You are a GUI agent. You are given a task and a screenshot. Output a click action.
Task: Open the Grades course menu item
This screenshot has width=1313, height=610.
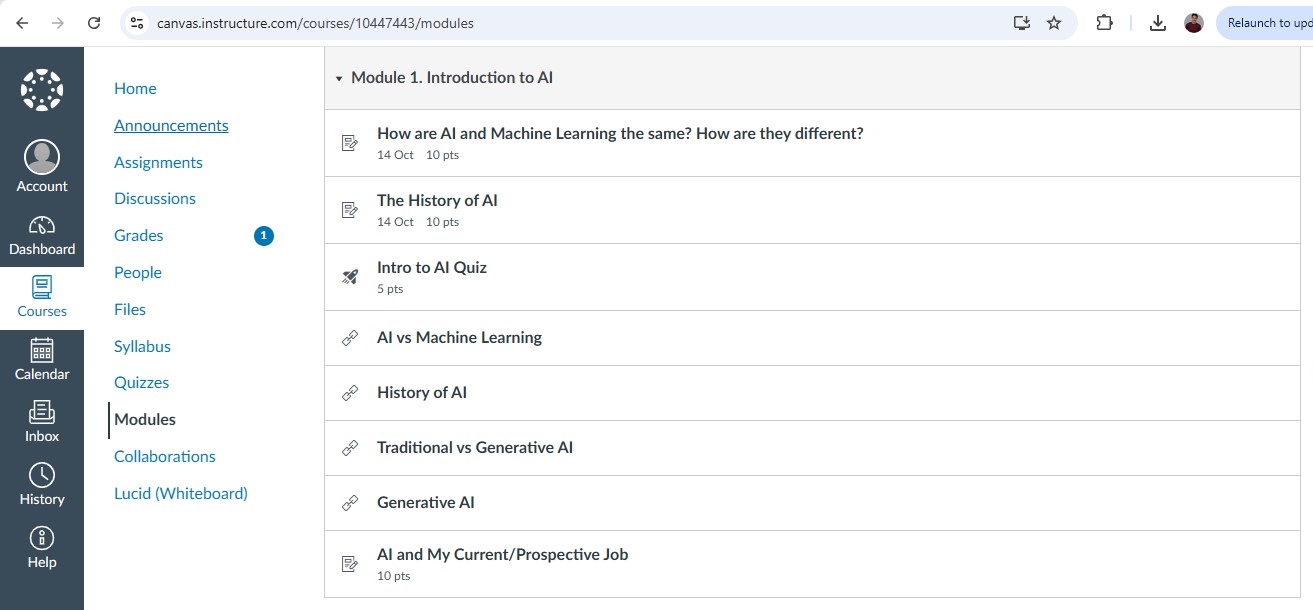(x=139, y=236)
